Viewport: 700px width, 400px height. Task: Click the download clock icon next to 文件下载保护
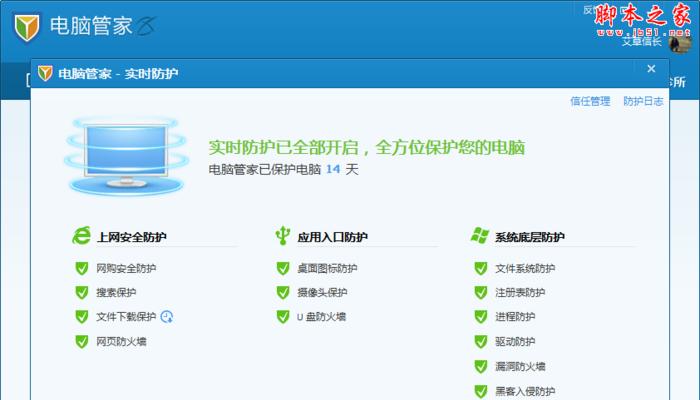tap(167, 317)
